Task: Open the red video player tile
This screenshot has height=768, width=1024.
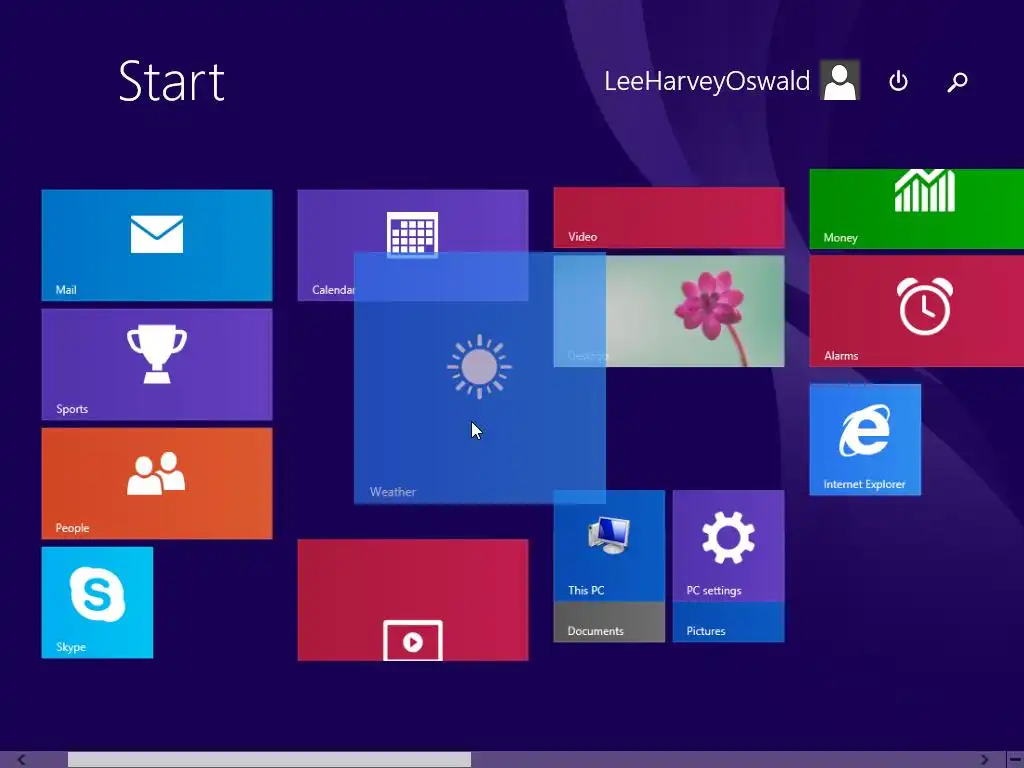Action: tap(413, 600)
